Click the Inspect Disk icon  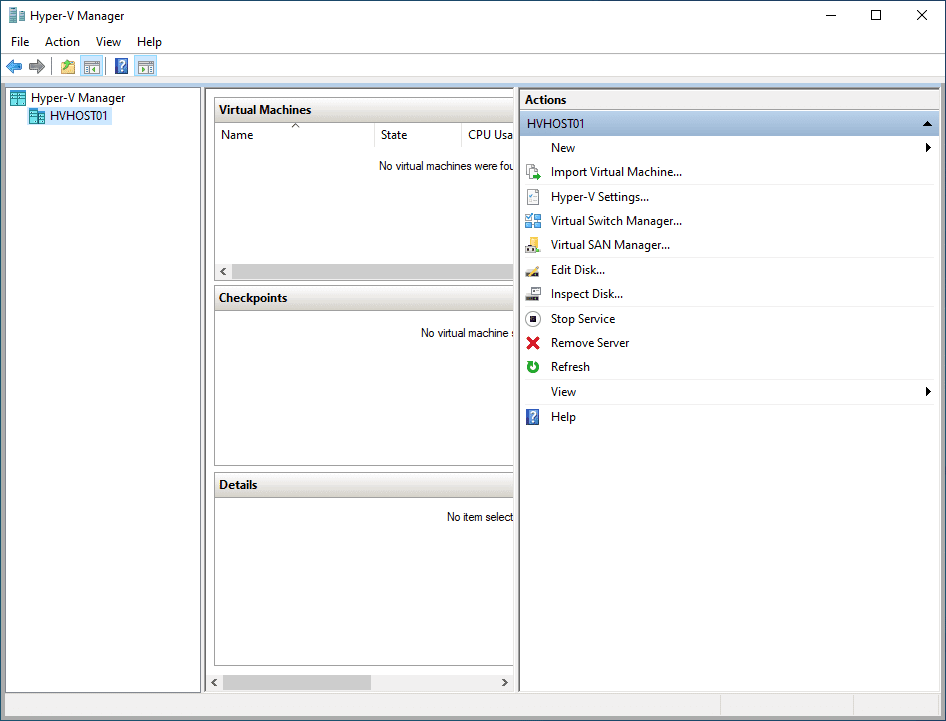point(533,294)
